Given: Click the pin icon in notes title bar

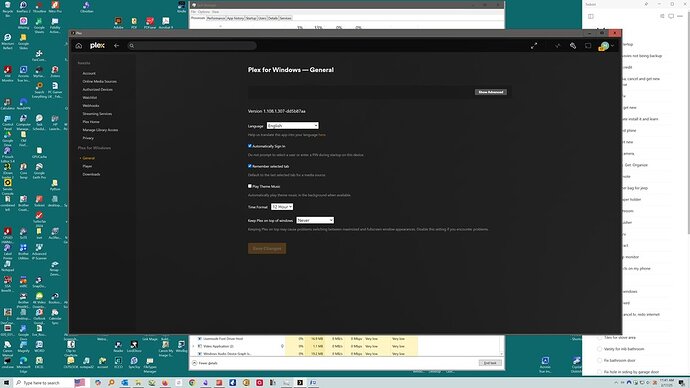Looking at the screenshot, I should [x=646, y=4].
